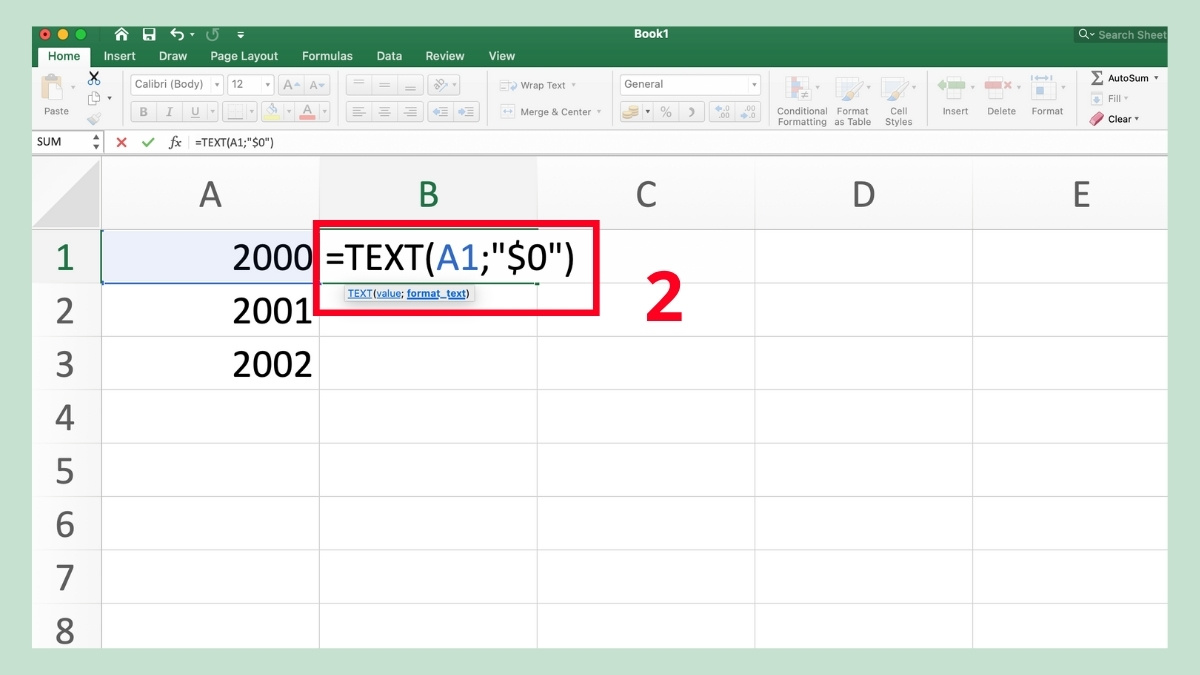
Task: Confirm the formula with the green checkmark
Action: (148, 142)
